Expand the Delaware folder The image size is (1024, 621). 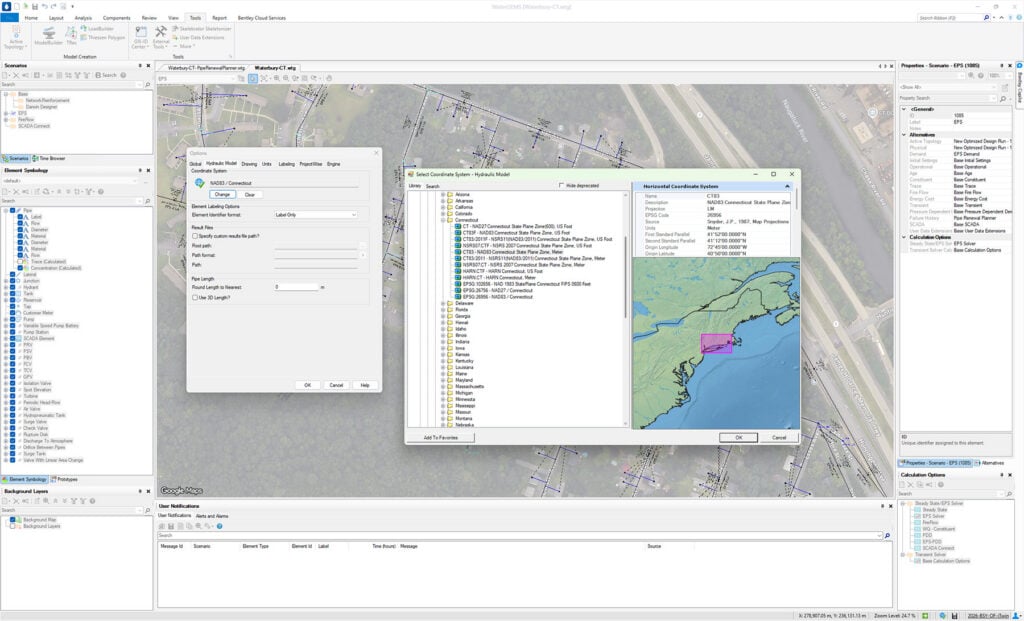coord(443,304)
